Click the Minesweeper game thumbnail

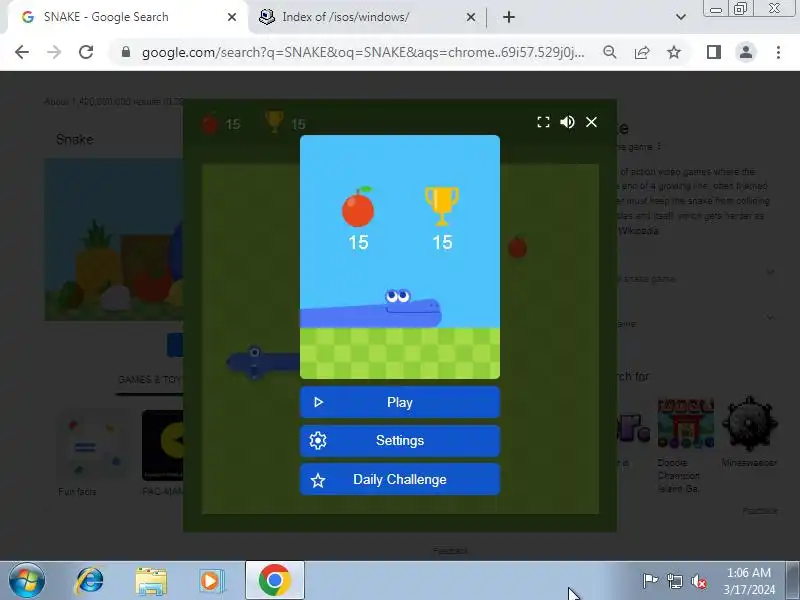point(749,423)
